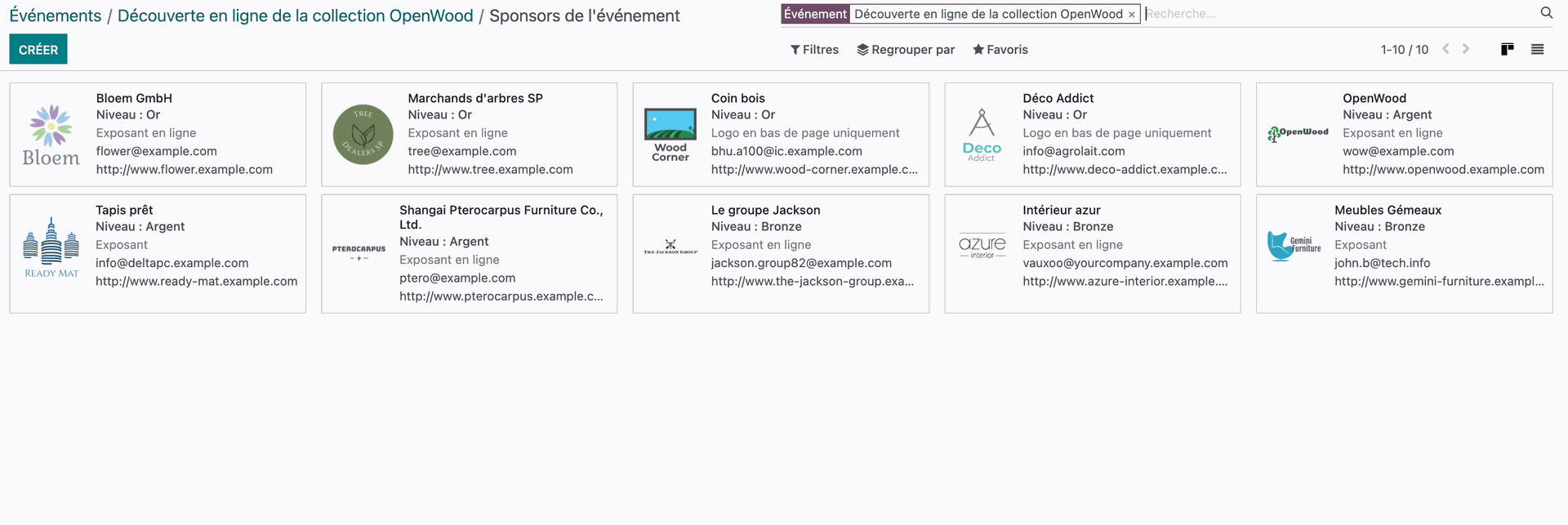Screen dimensions: 1568x525
Task: Click wow@example.com email text
Action: (x=1398, y=151)
